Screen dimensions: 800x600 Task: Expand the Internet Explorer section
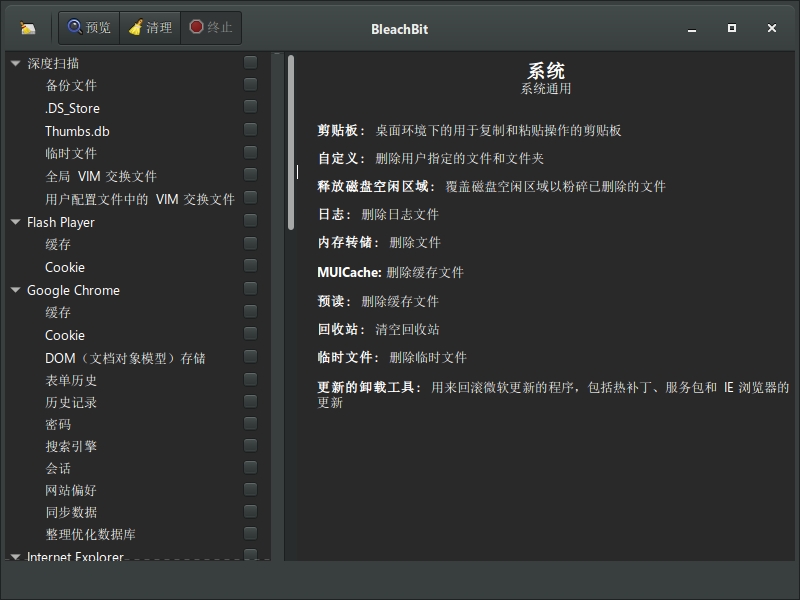coord(13,557)
